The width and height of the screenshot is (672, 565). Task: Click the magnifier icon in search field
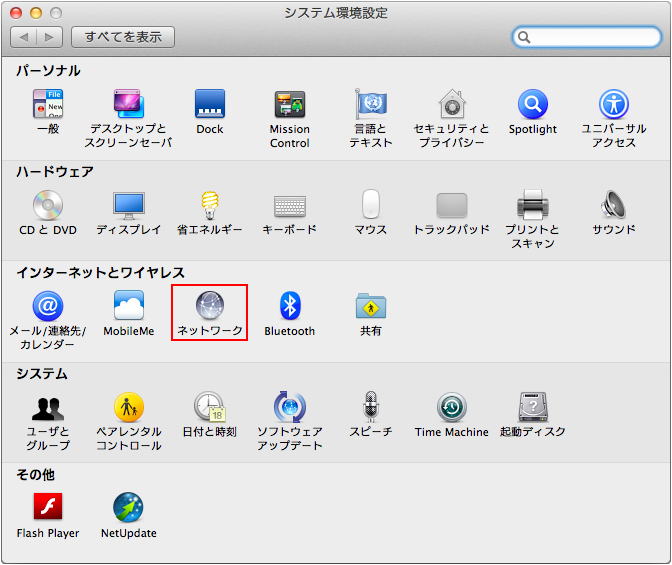[524, 37]
